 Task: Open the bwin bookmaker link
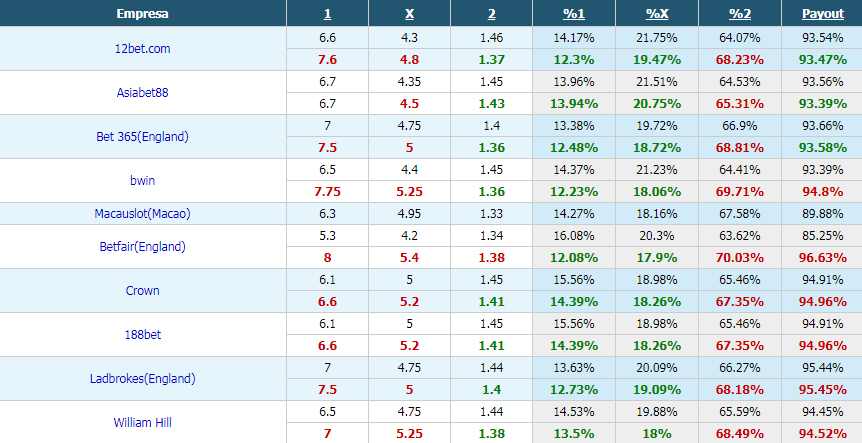tap(142, 180)
